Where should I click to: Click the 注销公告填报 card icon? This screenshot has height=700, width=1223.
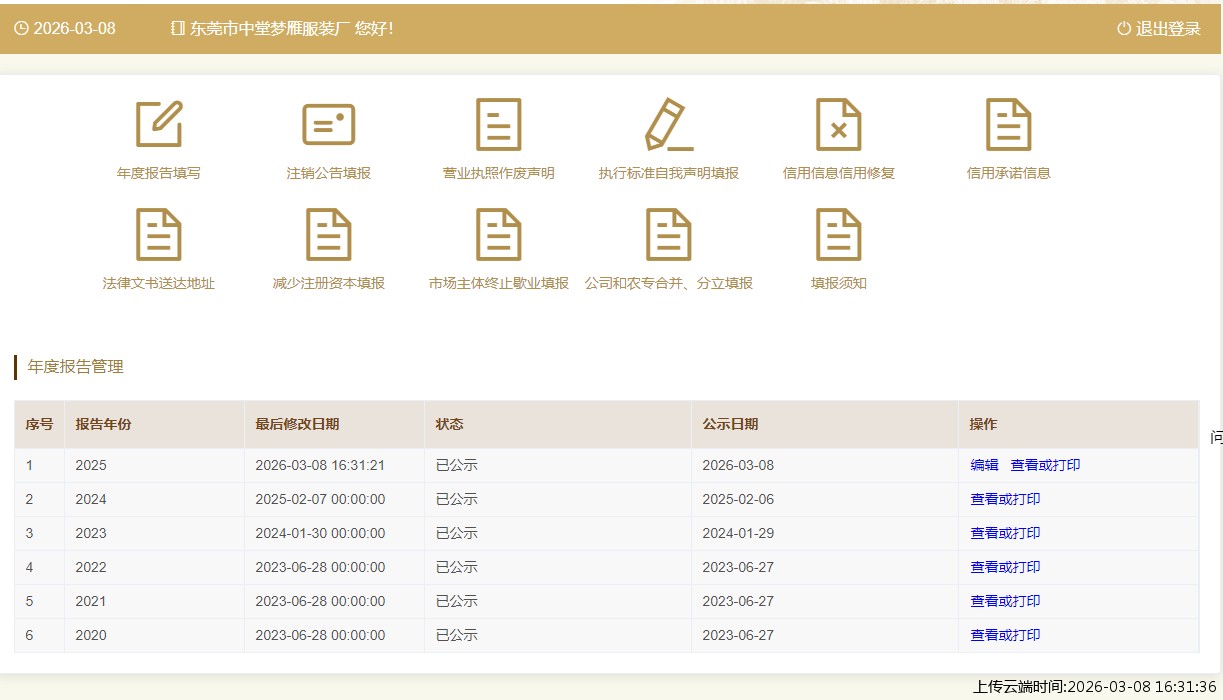click(329, 125)
